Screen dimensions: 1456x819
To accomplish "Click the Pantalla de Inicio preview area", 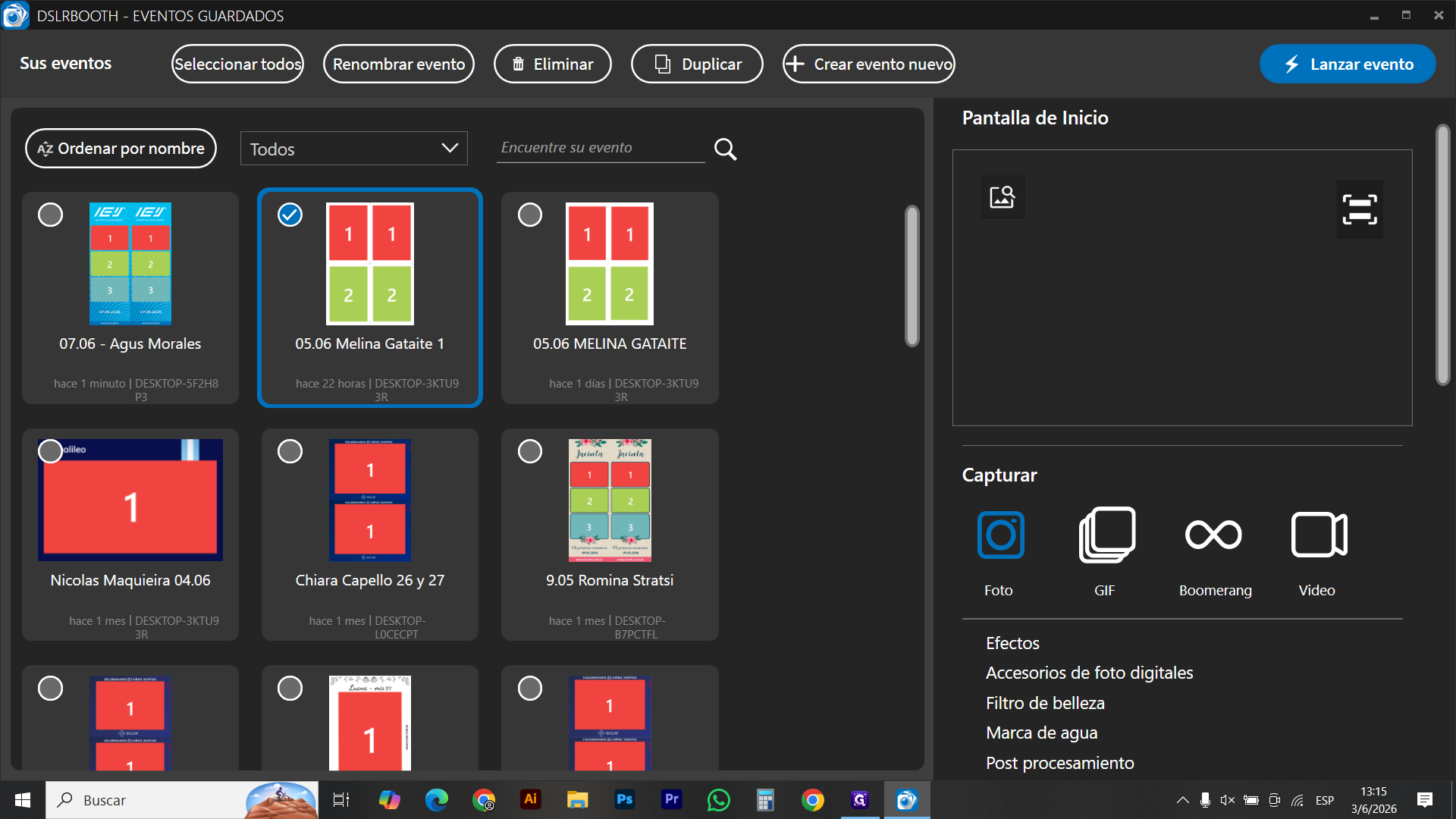I will click(1182, 287).
